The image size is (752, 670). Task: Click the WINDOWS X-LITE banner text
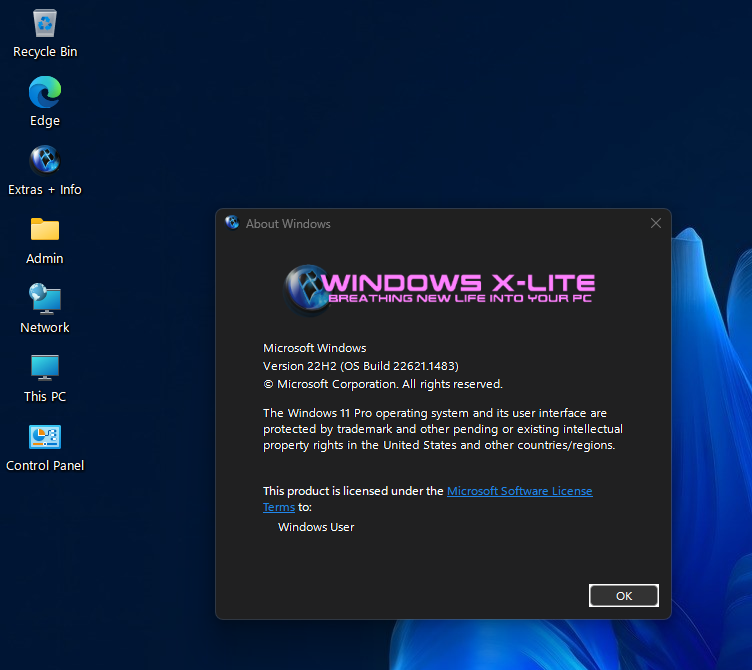(460, 279)
